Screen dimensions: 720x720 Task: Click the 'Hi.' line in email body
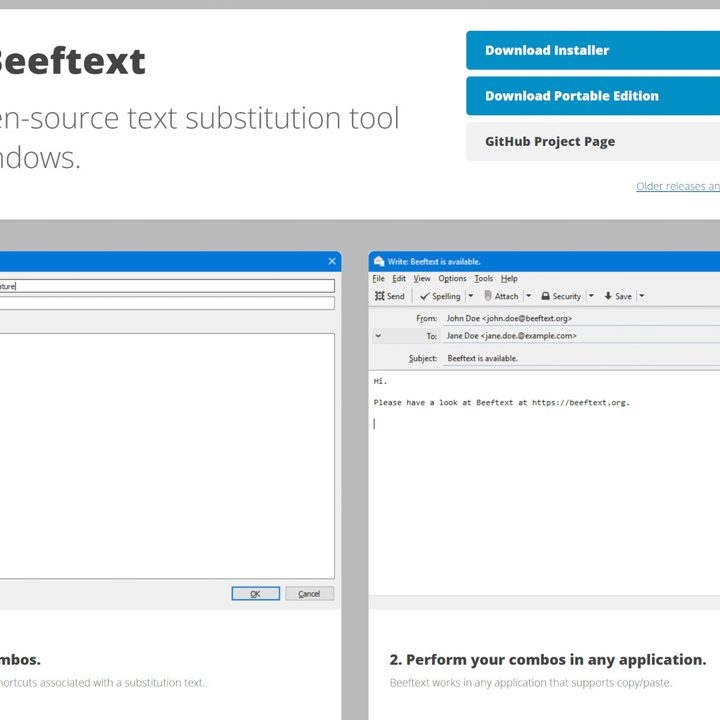pos(380,381)
